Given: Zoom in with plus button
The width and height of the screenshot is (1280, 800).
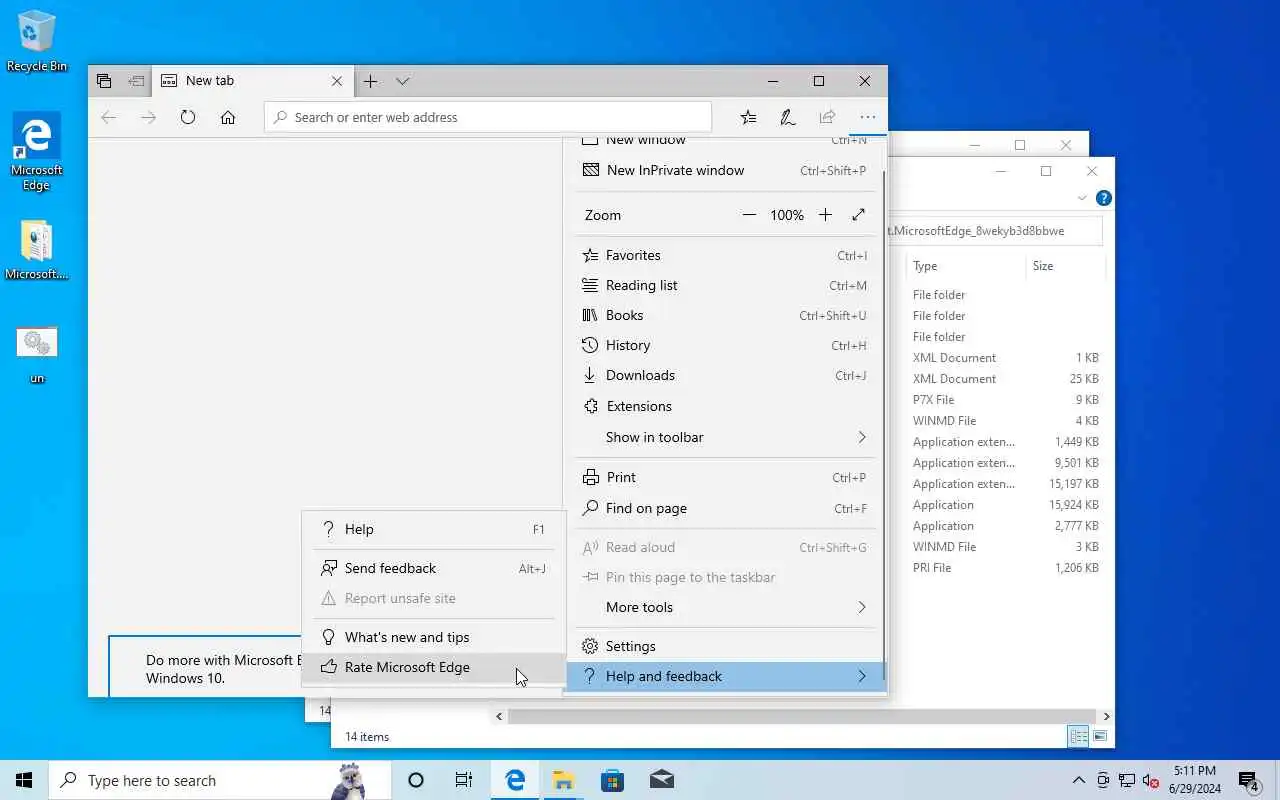Looking at the screenshot, I should coord(825,215).
